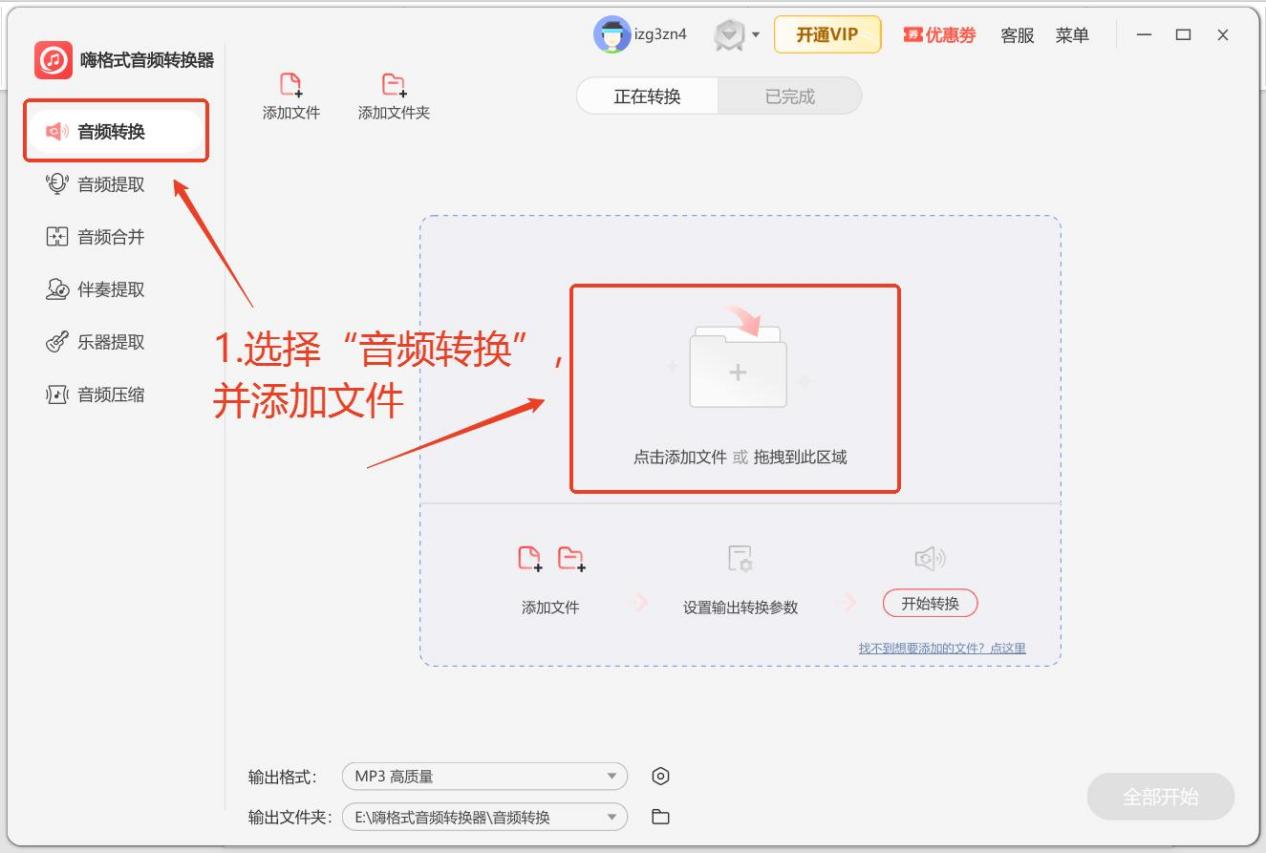Screen dimensions: 1266x853
Task: Open the 找不到想要添加的文件 help link
Action: [942, 648]
